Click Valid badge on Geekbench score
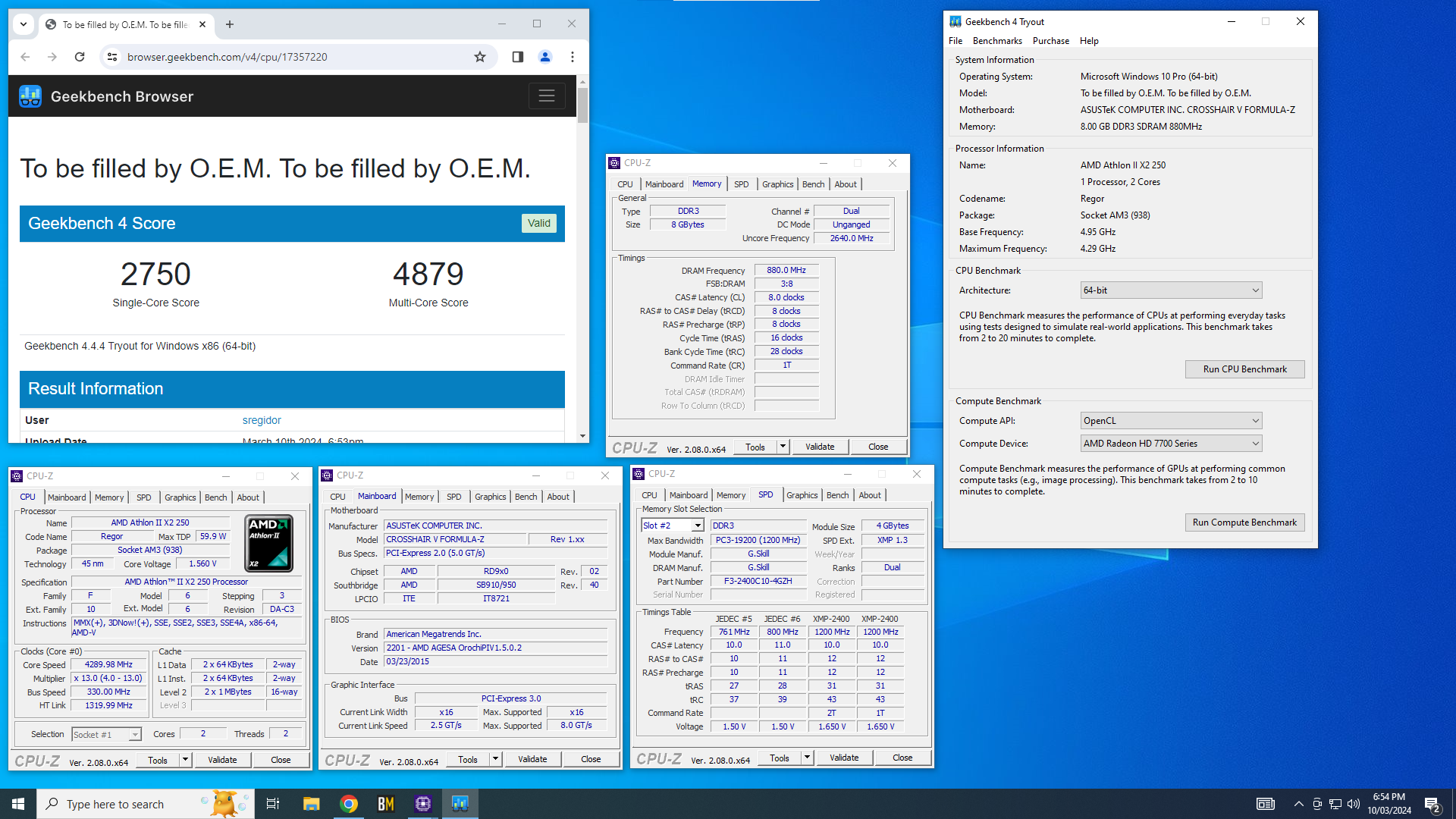The width and height of the screenshot is (1456, 819). point(539,223)
